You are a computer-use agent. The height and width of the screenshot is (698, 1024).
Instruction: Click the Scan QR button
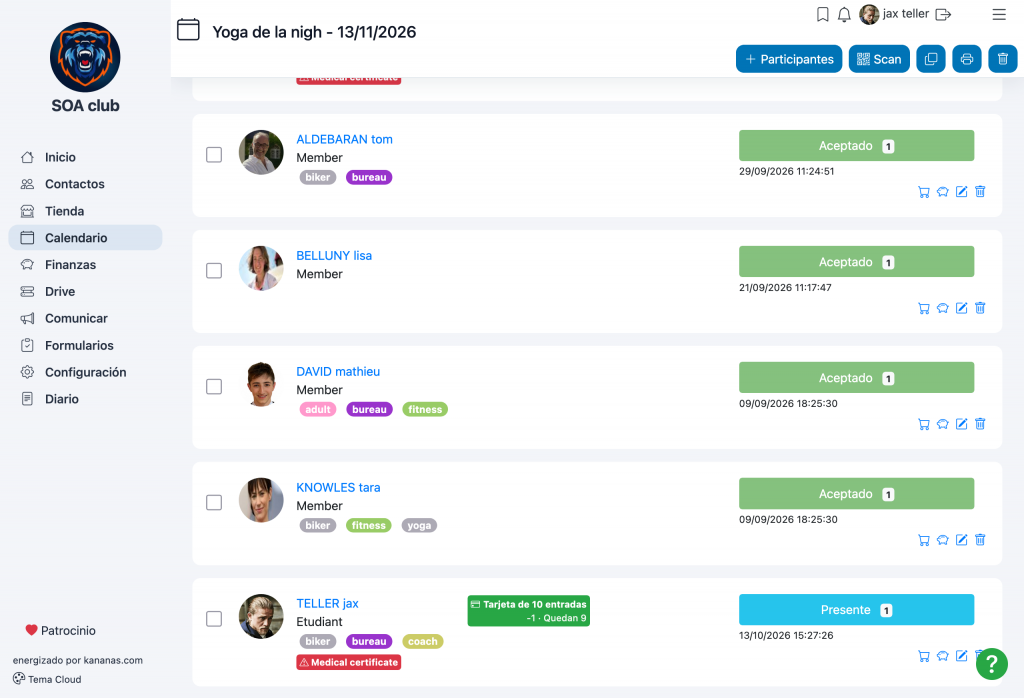coord(879,59)
